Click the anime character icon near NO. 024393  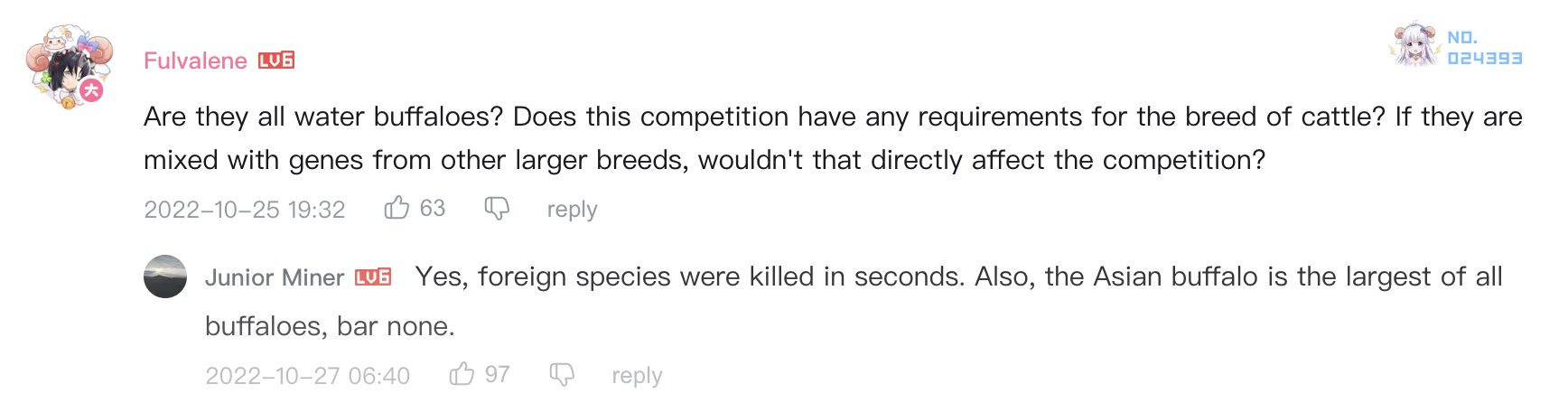pyautogui.click(x=1414, y=45)
